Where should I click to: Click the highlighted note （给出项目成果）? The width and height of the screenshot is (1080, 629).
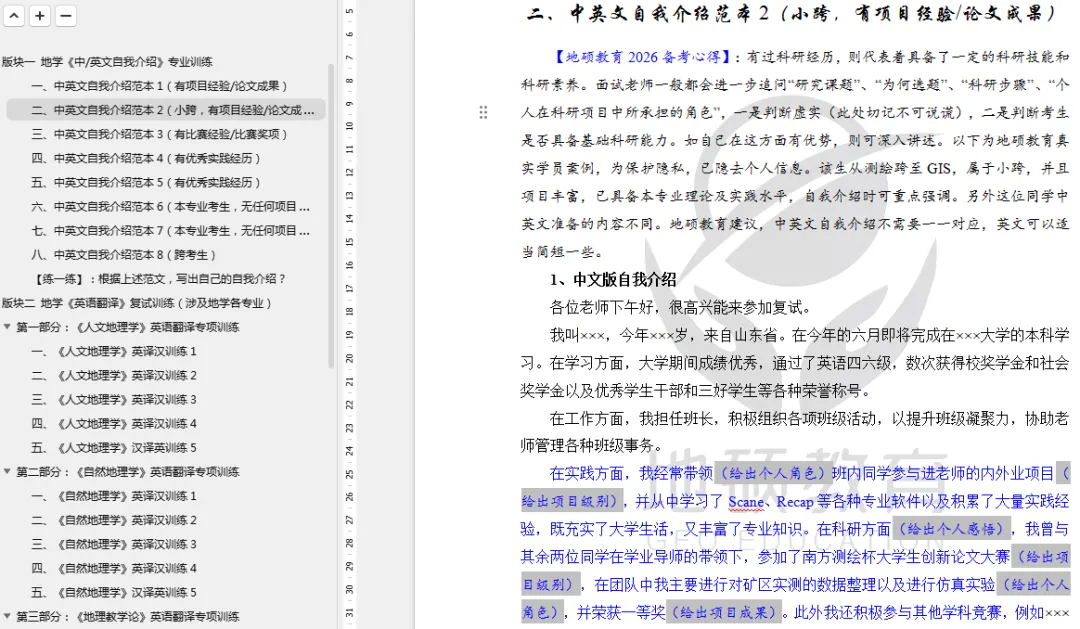pyautogui.click(x=723, y=612)
